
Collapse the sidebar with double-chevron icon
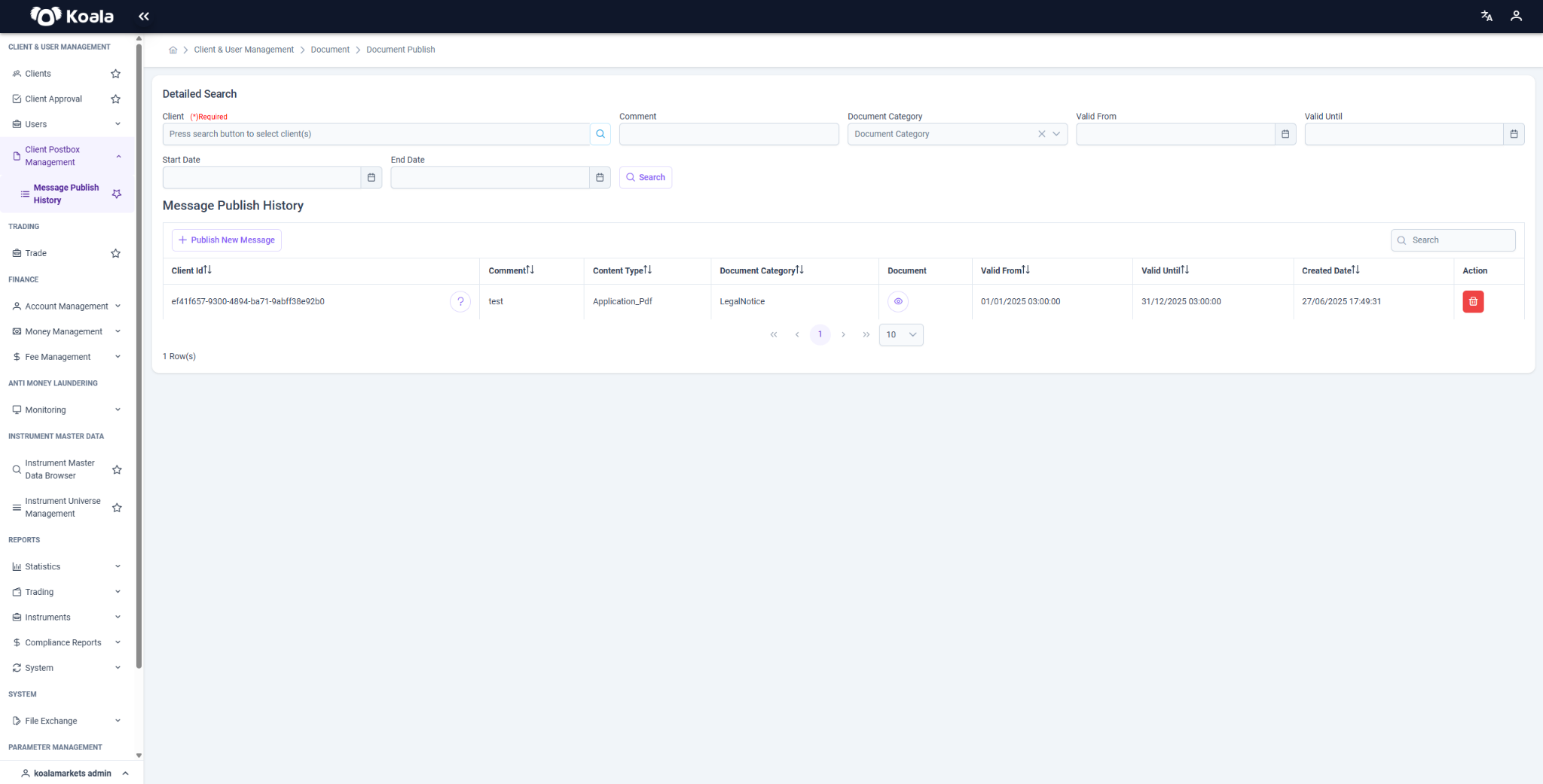pos(144,16)
